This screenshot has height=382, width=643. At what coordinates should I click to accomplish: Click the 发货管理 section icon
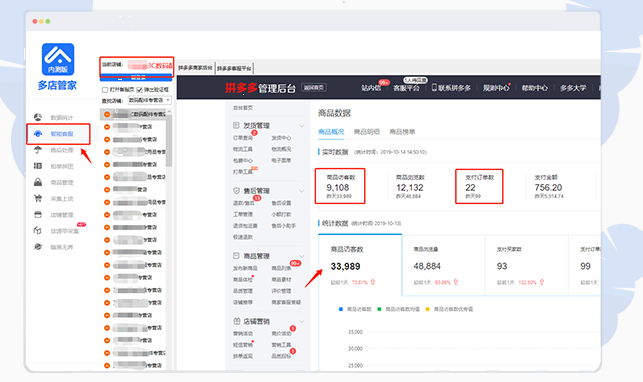pos(236,125)
